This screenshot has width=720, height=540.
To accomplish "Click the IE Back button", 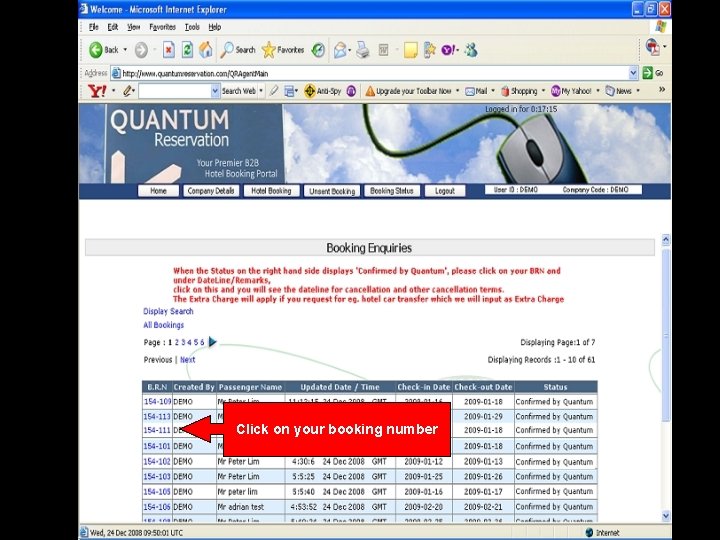I will pyautogui.click(x=103, y=50).
